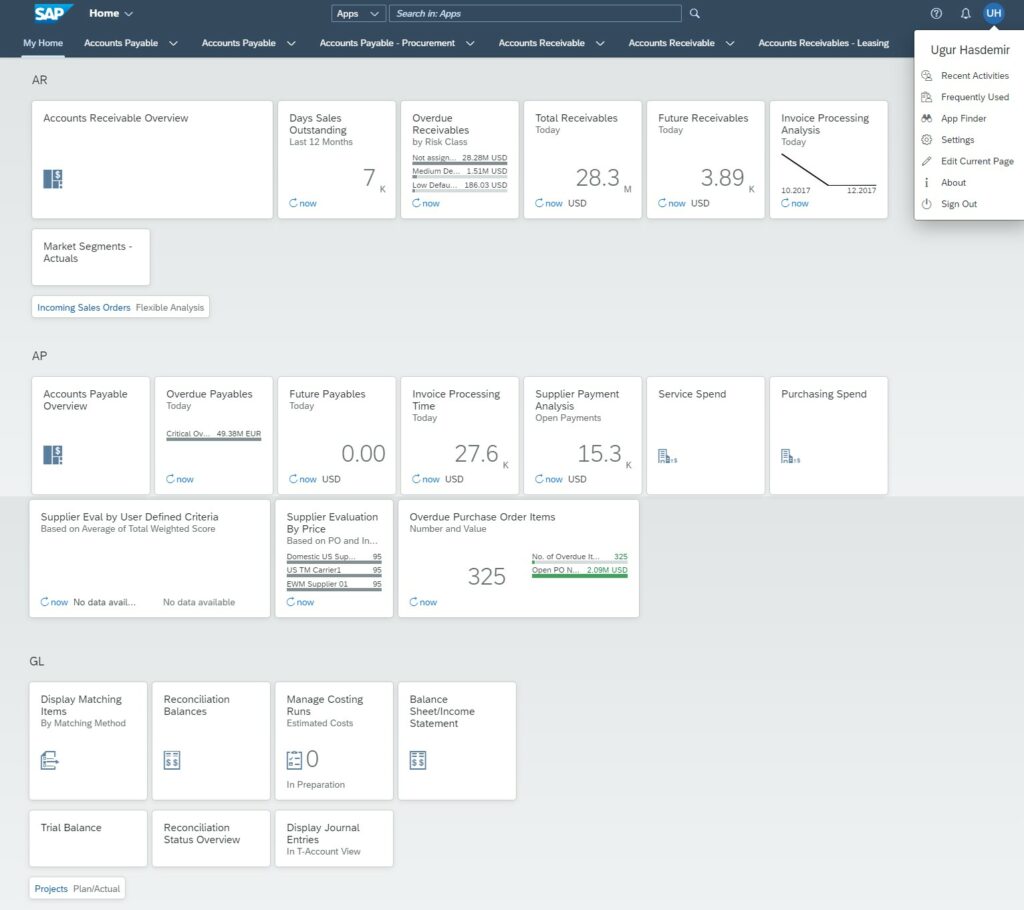1024x910 pixels.
Task: Open the Reconciliation Balances tile
Action: 211,740
